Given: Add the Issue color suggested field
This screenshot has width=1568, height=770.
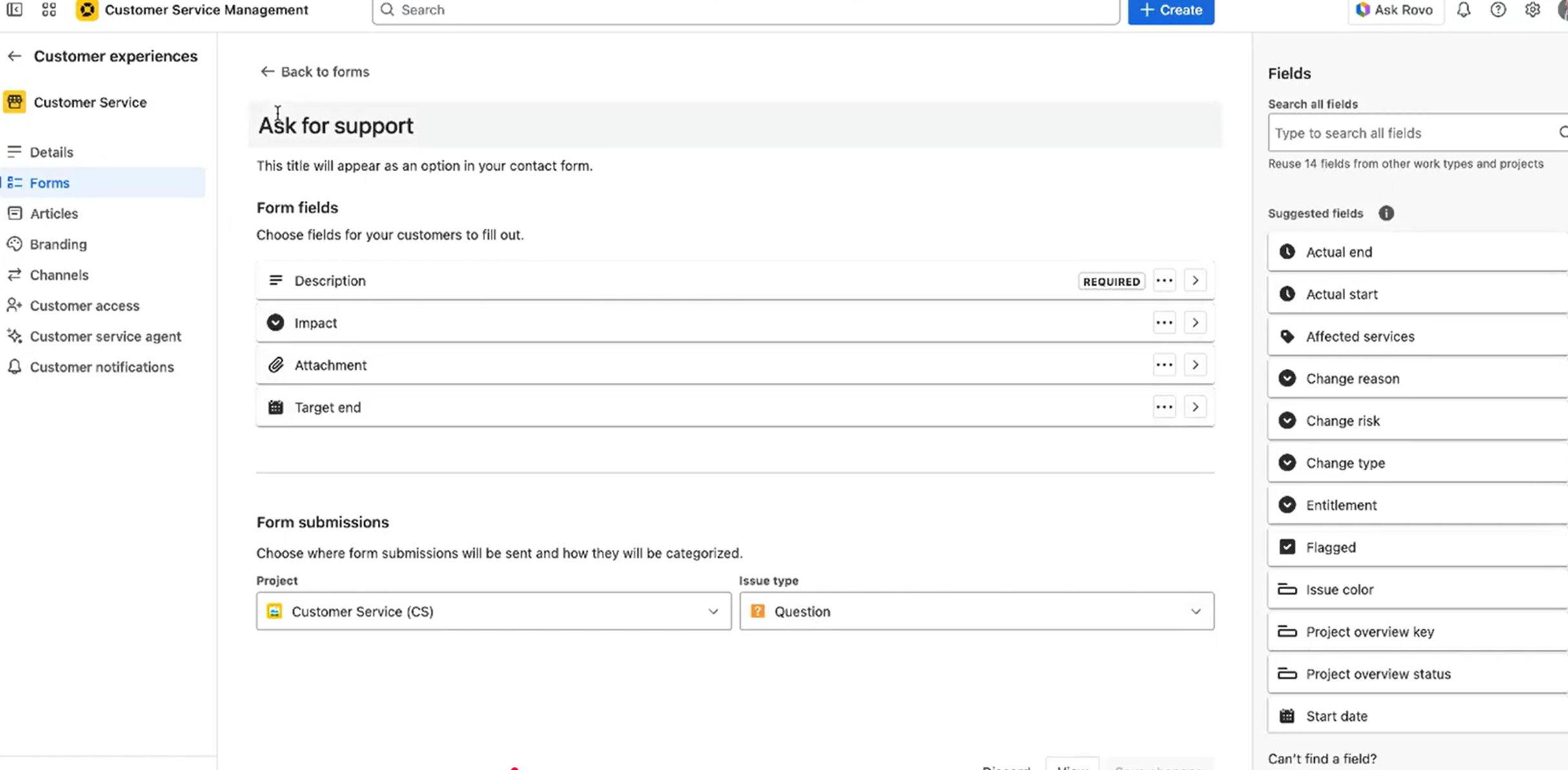Looking at the screenshot, I should click(x=1418, y=589).
